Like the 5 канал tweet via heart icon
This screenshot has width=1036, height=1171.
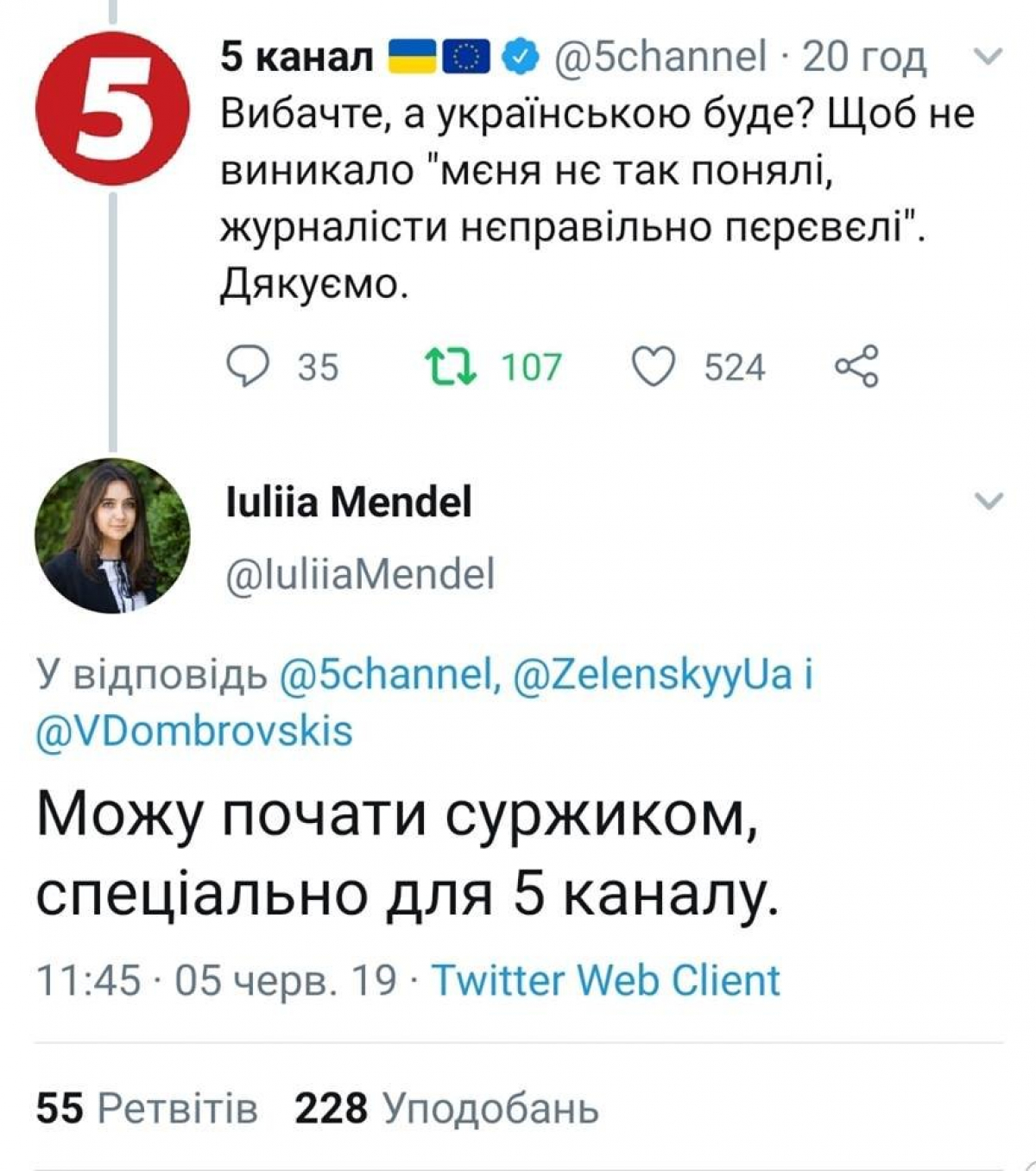(x=654, y=366)
